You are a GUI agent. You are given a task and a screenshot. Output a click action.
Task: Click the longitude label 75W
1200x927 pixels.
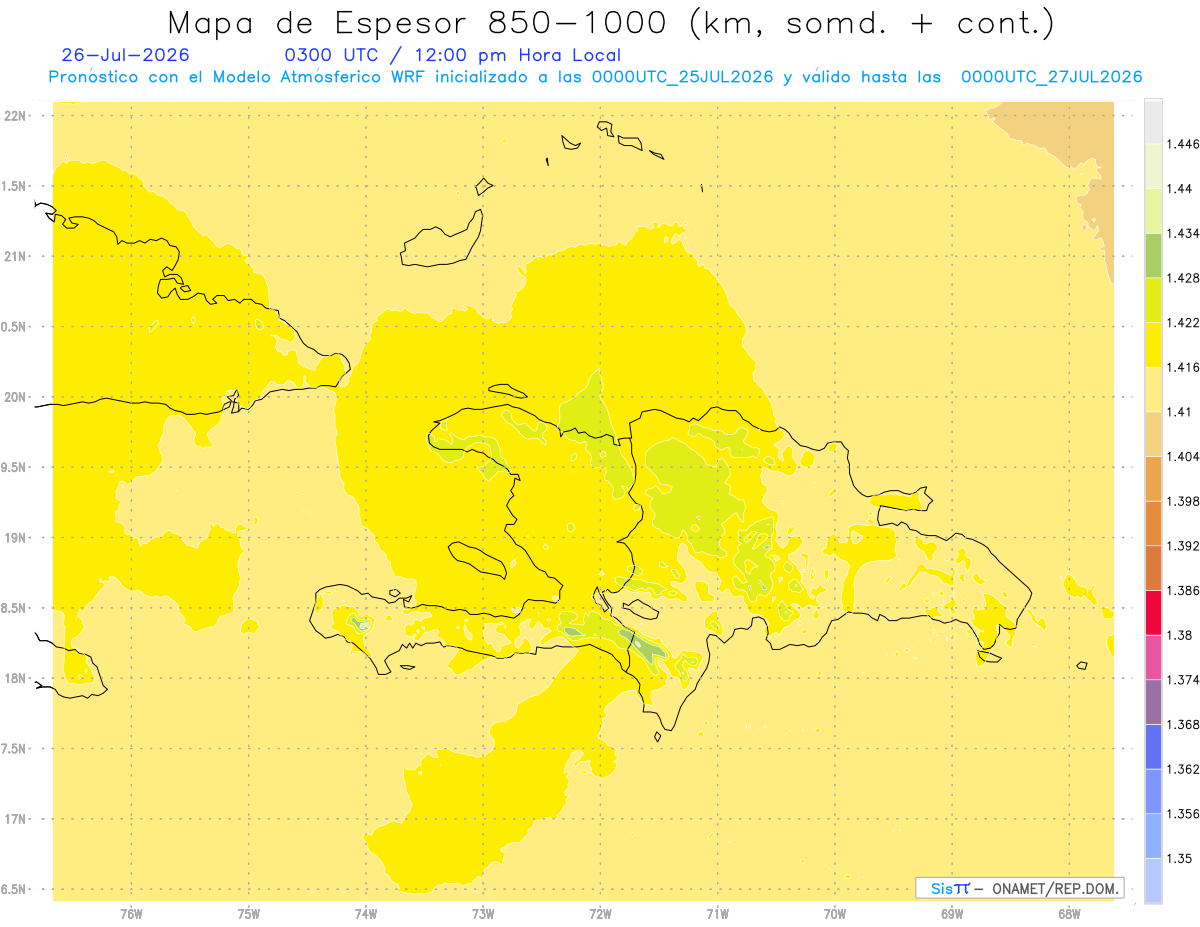click(x=249, y=914)
